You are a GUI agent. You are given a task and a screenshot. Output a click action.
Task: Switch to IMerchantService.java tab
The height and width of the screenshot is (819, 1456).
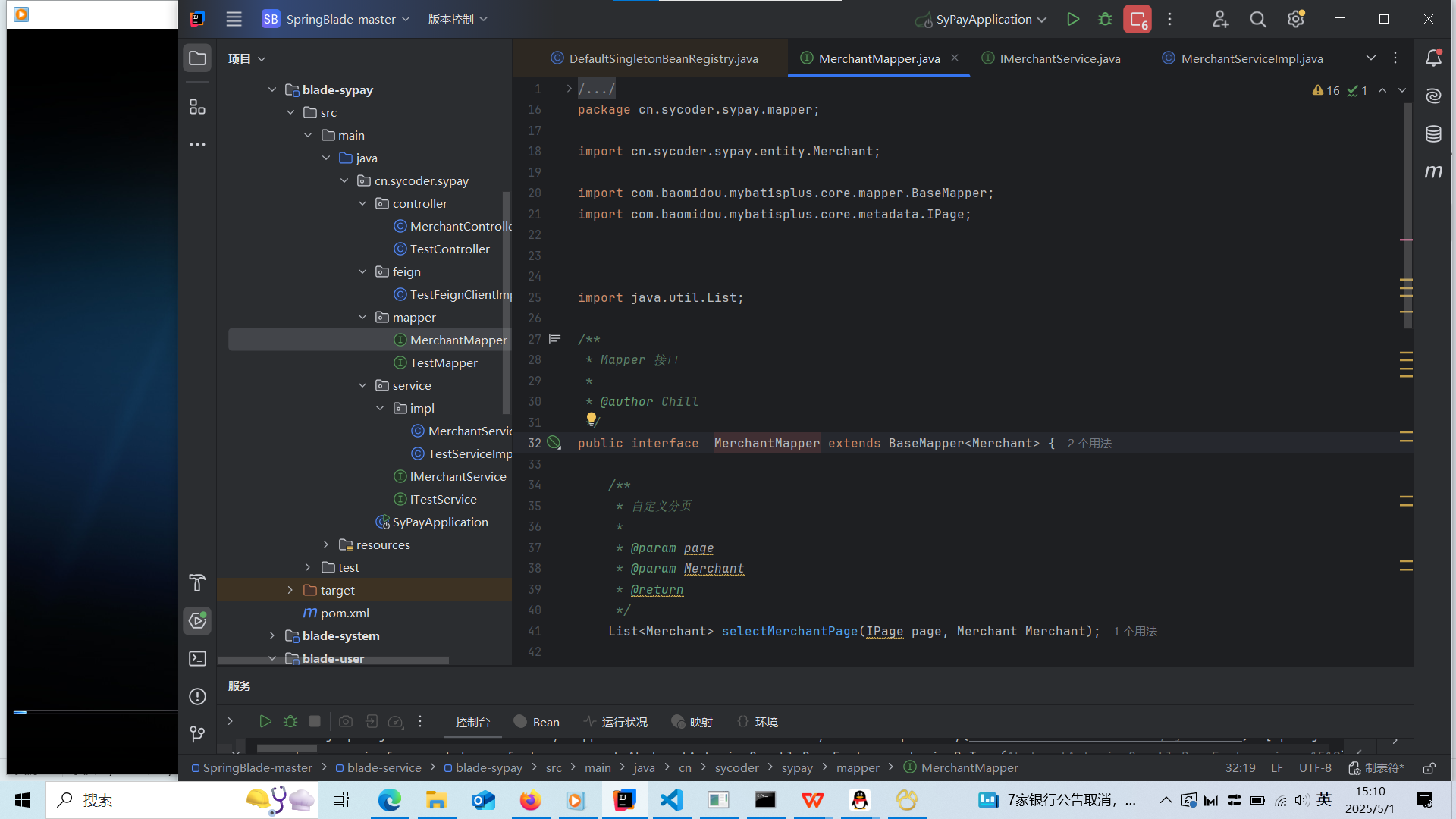click(1051, 58)
